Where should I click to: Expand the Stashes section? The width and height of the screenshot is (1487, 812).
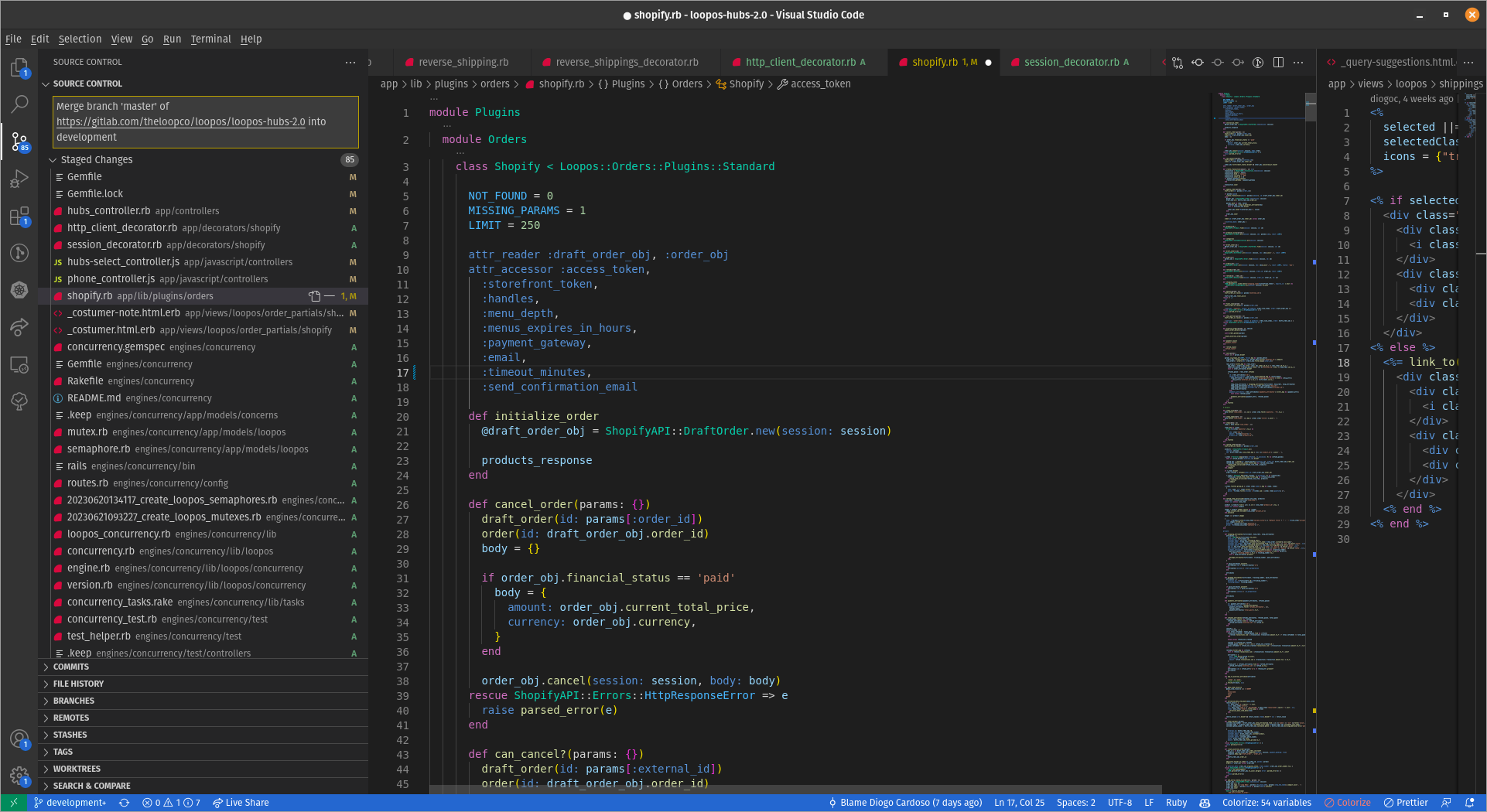203,735
